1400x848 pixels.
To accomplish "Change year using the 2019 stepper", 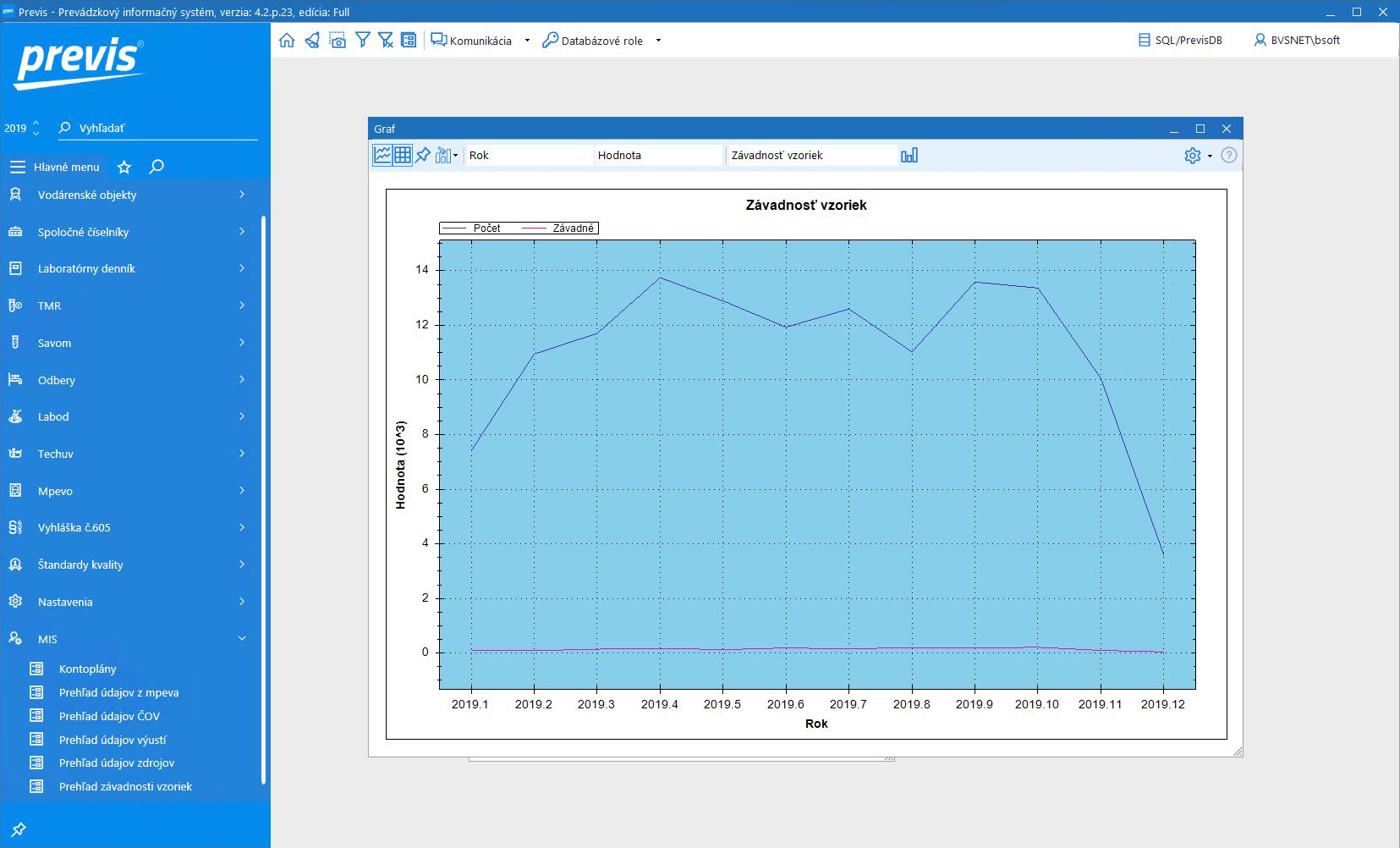I will click(36, 128).
